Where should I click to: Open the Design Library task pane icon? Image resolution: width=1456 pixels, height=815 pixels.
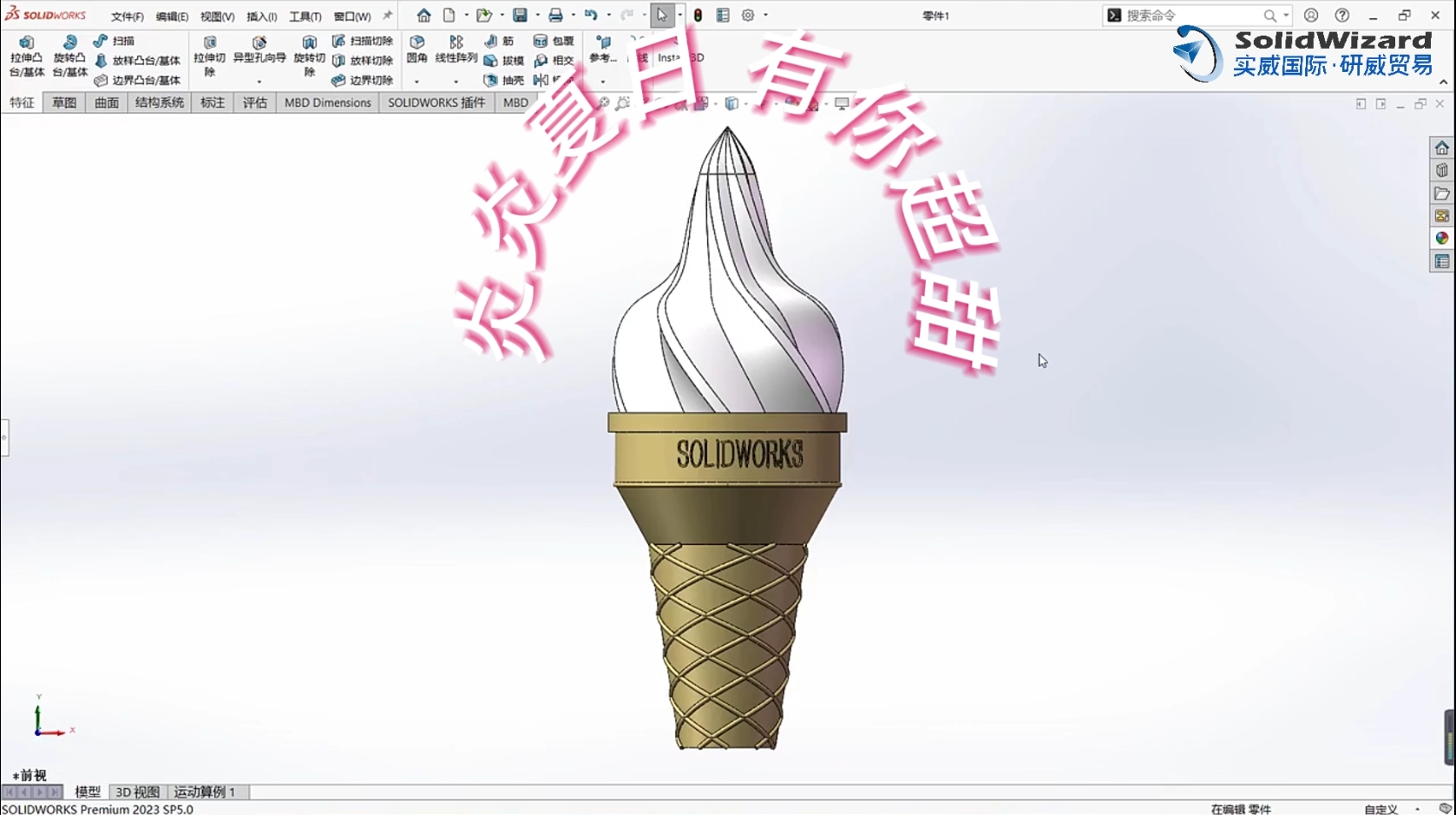[x=1442, y=170]
